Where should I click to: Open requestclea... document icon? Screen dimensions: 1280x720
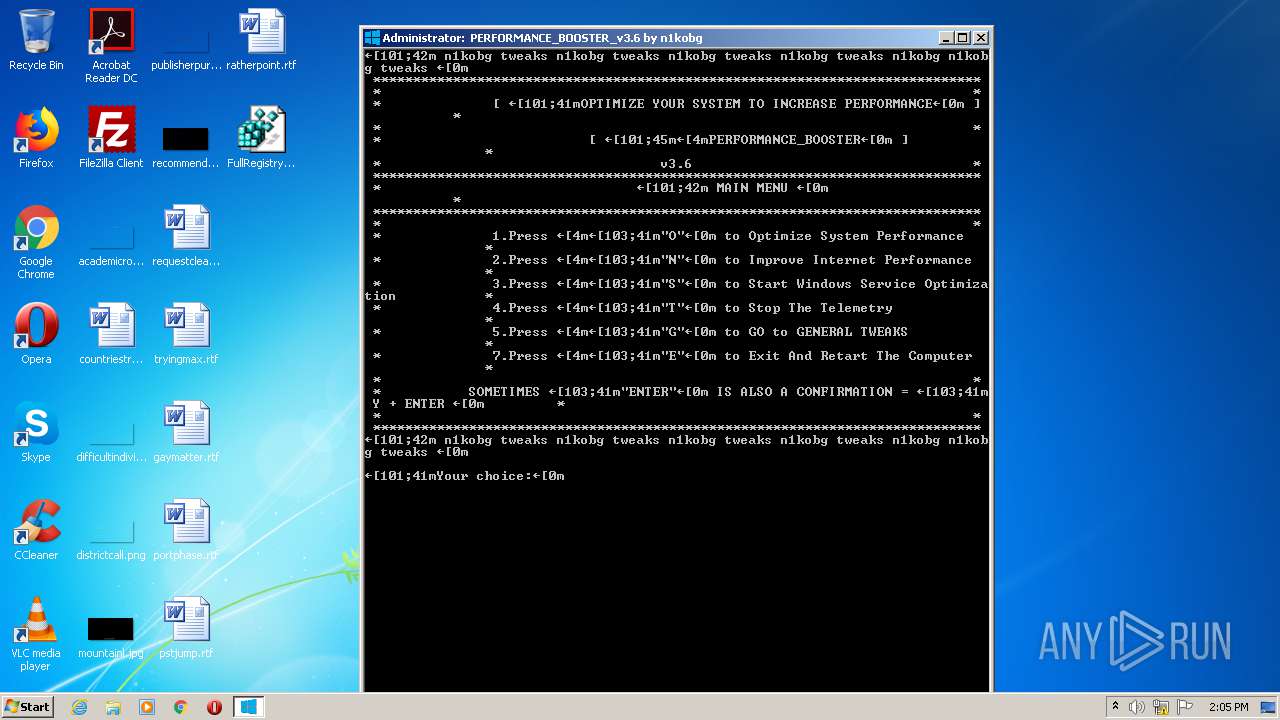tap(186, 236)
